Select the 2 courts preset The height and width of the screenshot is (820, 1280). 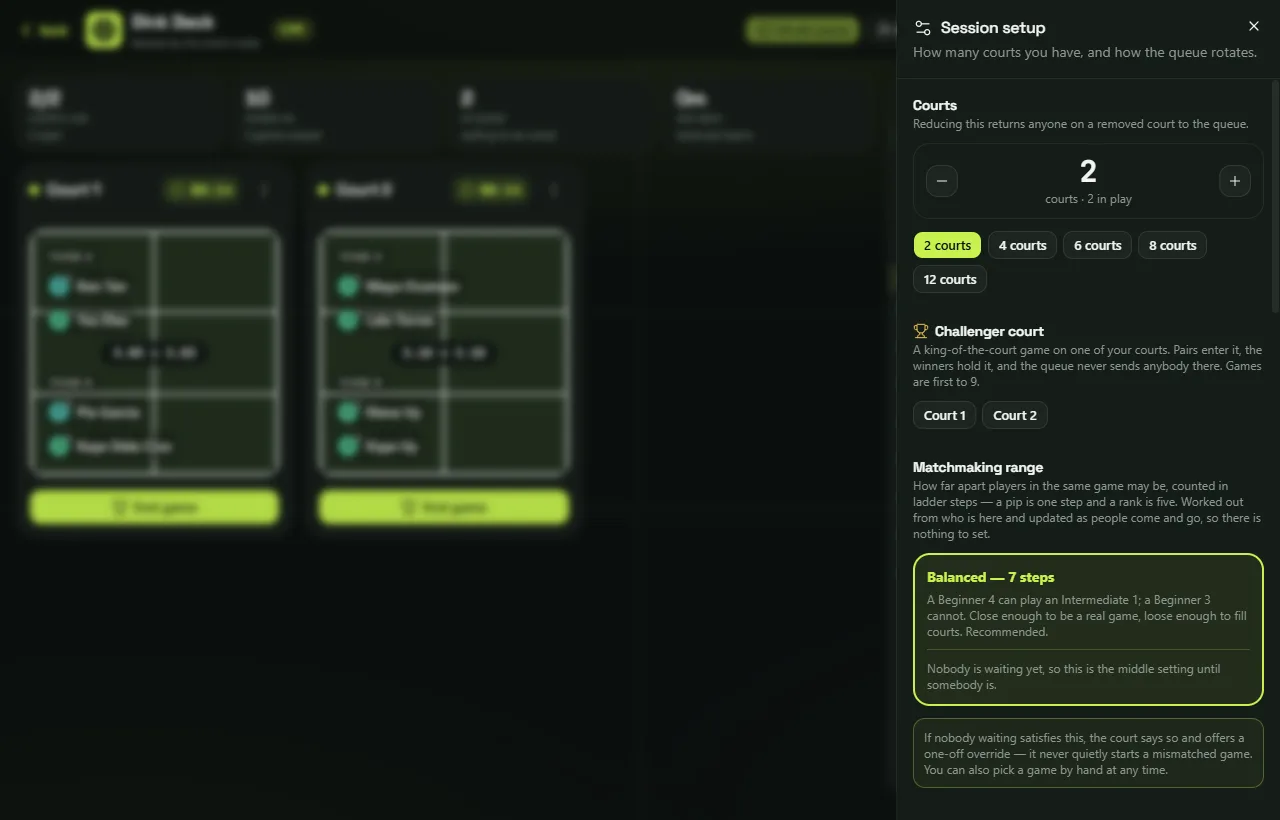(x=947, y=245)
